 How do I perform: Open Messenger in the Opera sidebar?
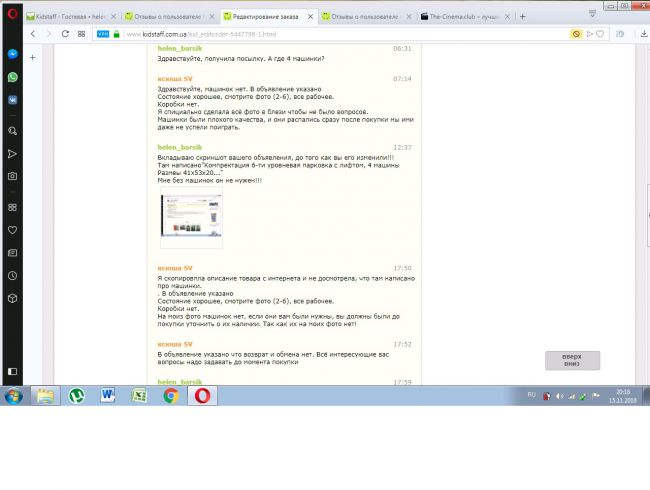(12, 56)
